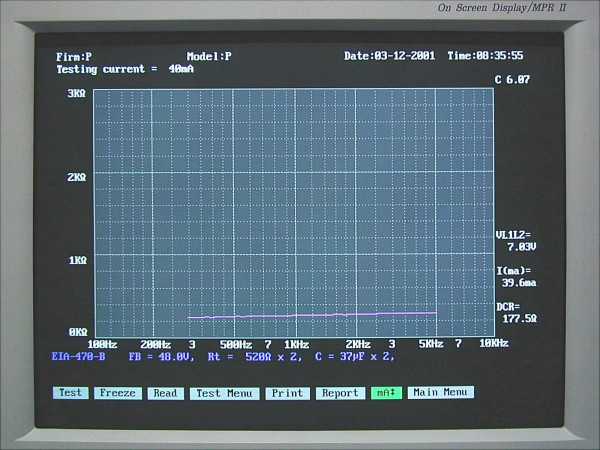
Task: Click the 500Hz frequency label
Action: (236, 344)
